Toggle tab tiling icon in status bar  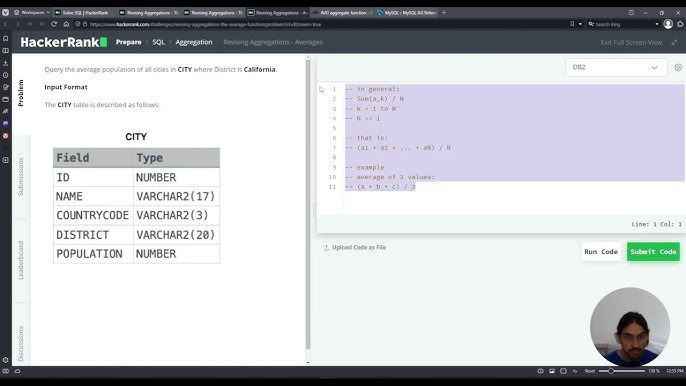tap(564, 371)
